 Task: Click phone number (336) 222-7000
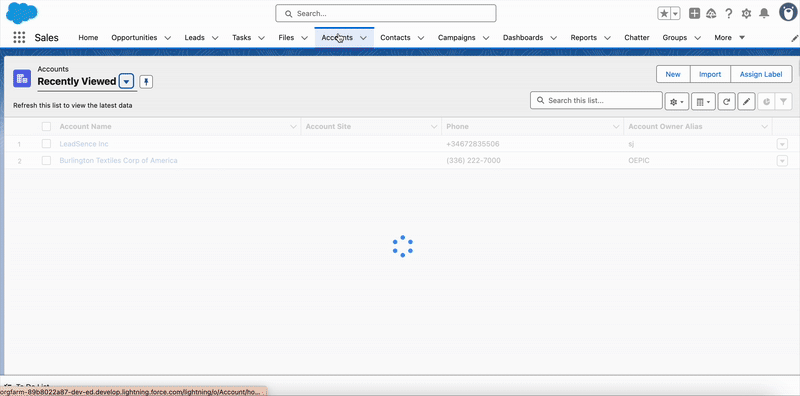(473, 160)
